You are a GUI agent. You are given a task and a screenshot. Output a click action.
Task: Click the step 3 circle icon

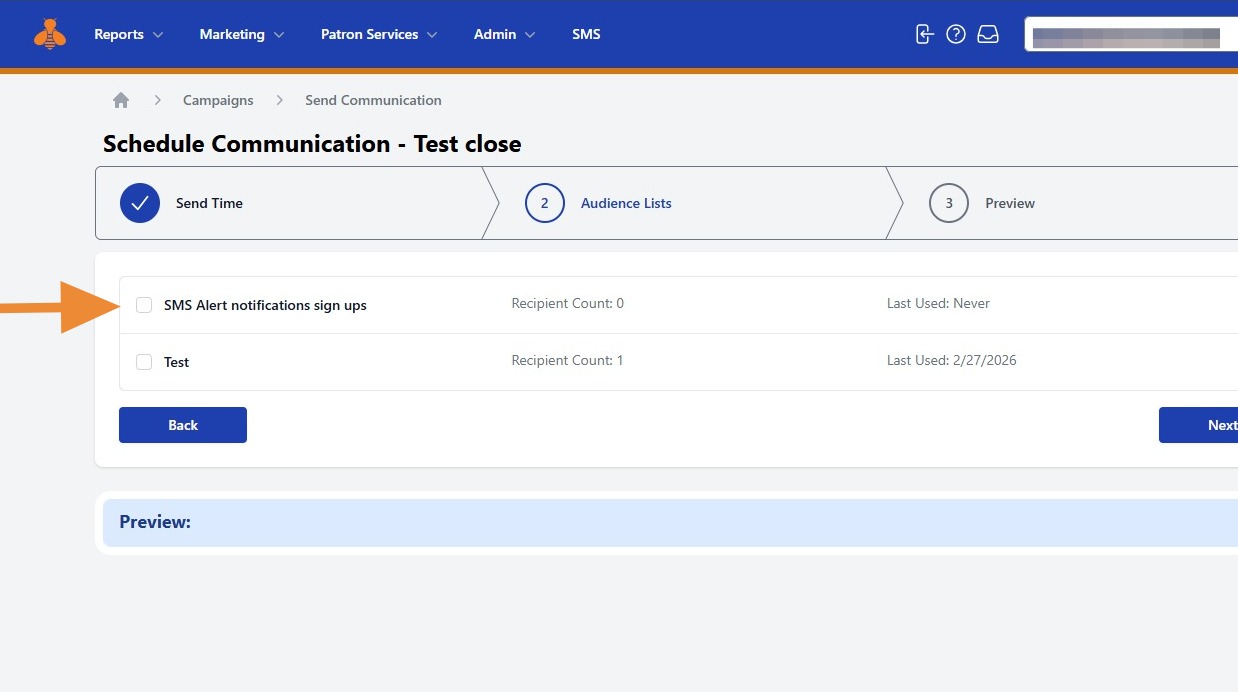[x=949, y=203]
